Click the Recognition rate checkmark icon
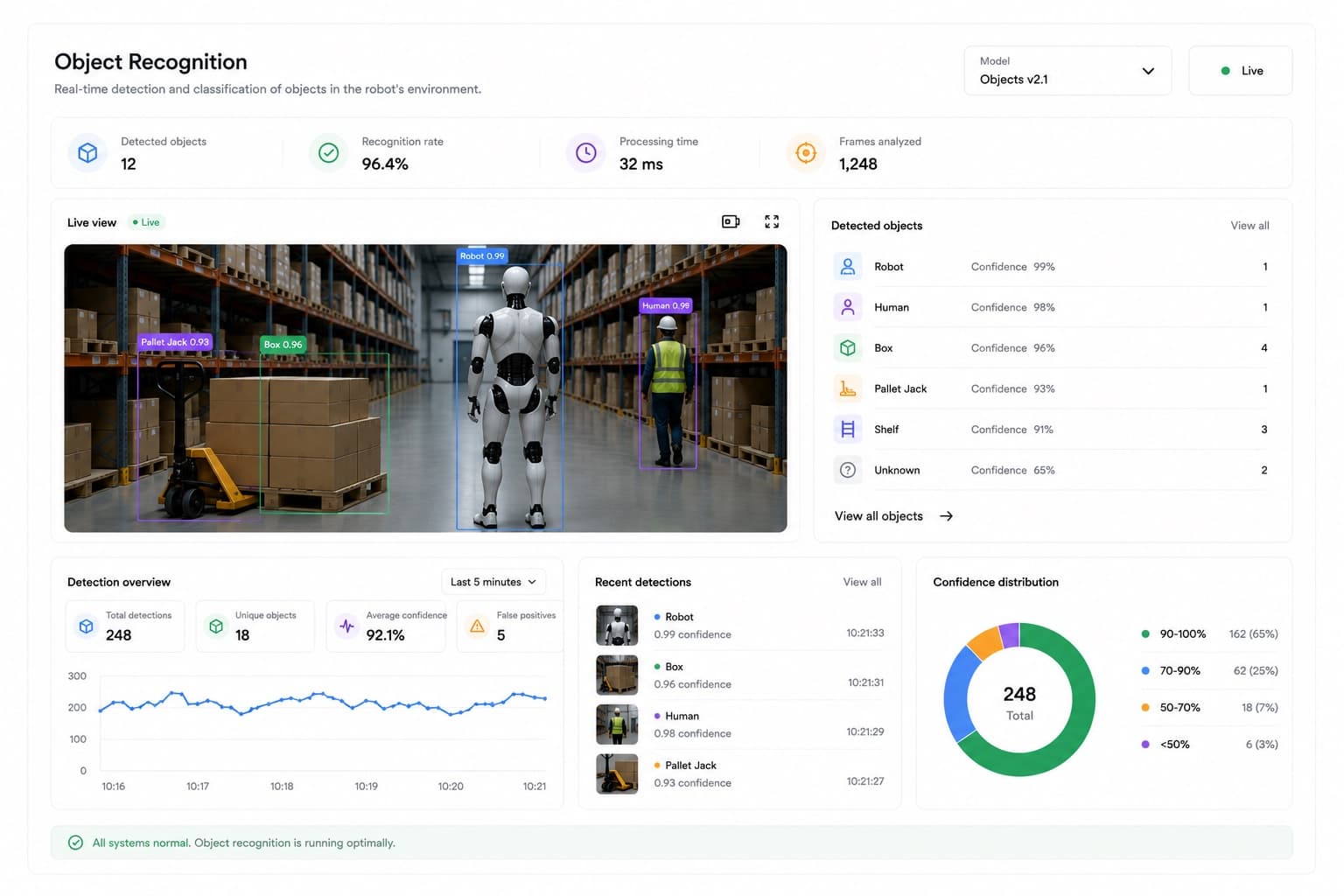The image size is (1344, 896). 328,153
